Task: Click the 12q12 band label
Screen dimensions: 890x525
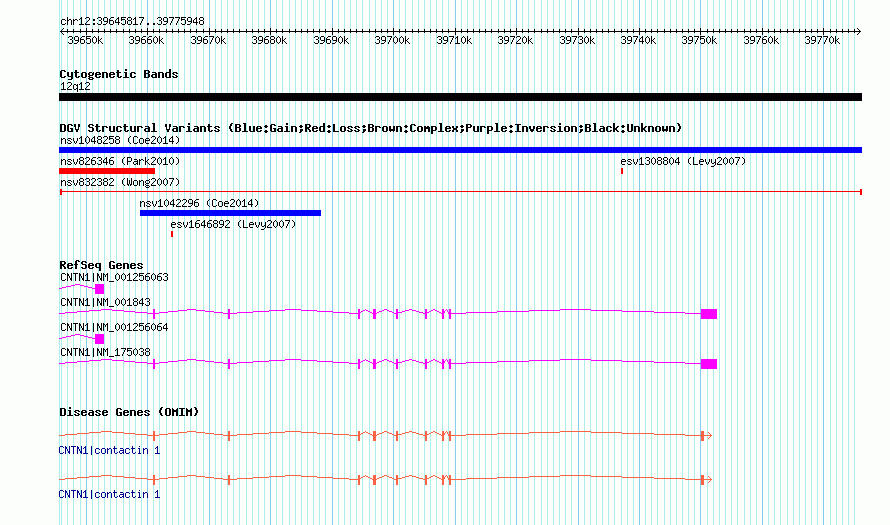Action: (75, 86)
